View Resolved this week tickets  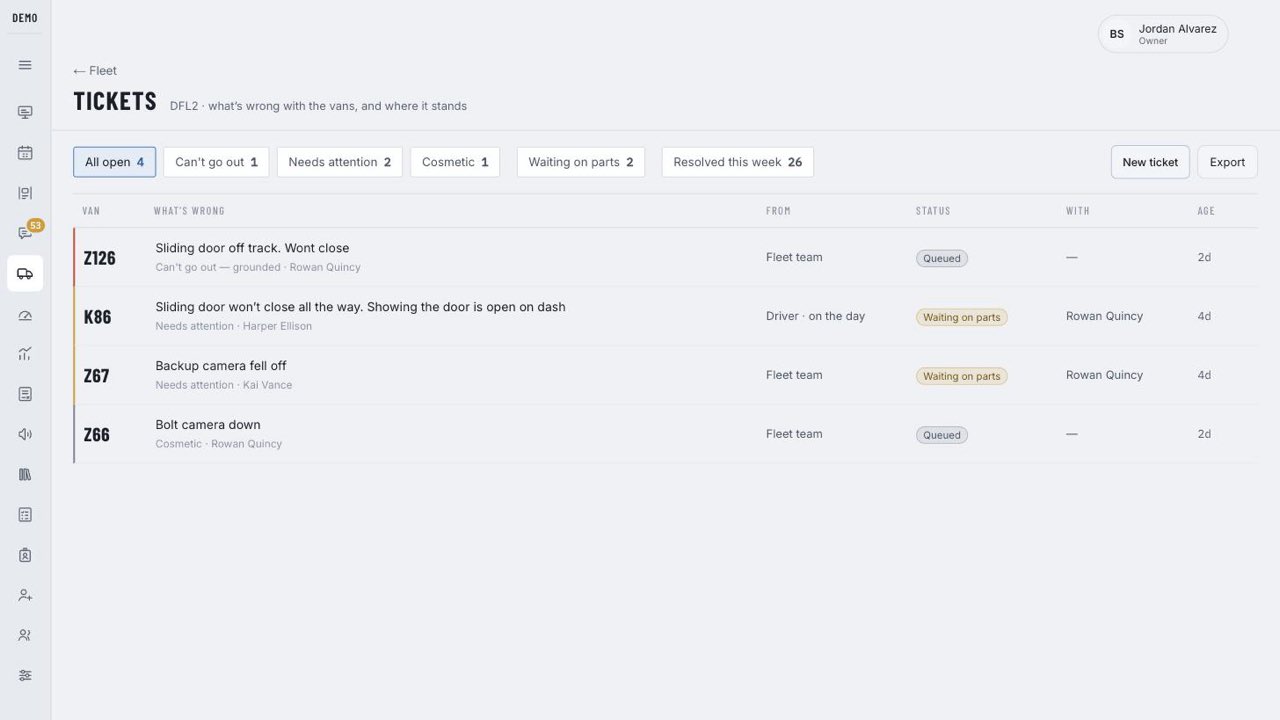tap(738, 162)
